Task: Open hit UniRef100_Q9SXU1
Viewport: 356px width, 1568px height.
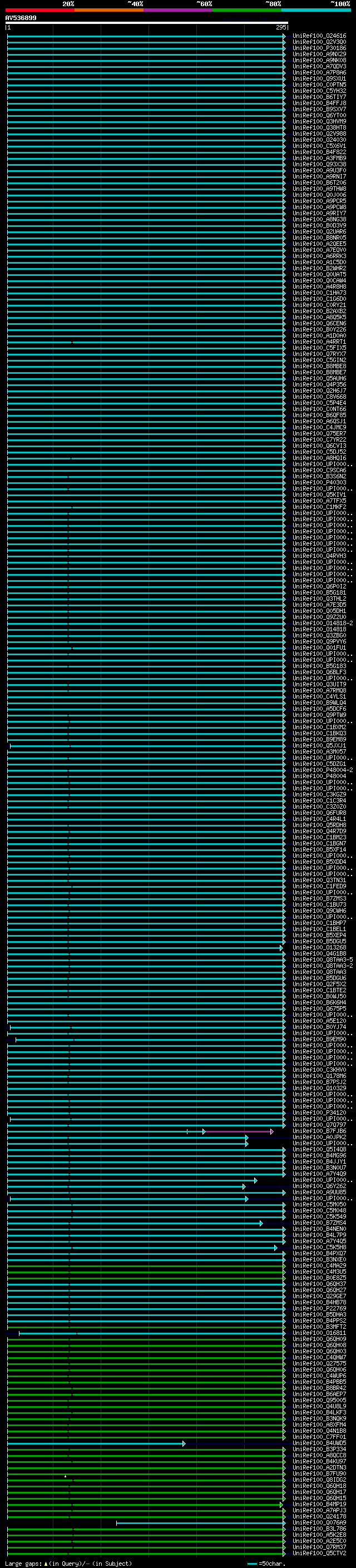Action: pos(319,78)
